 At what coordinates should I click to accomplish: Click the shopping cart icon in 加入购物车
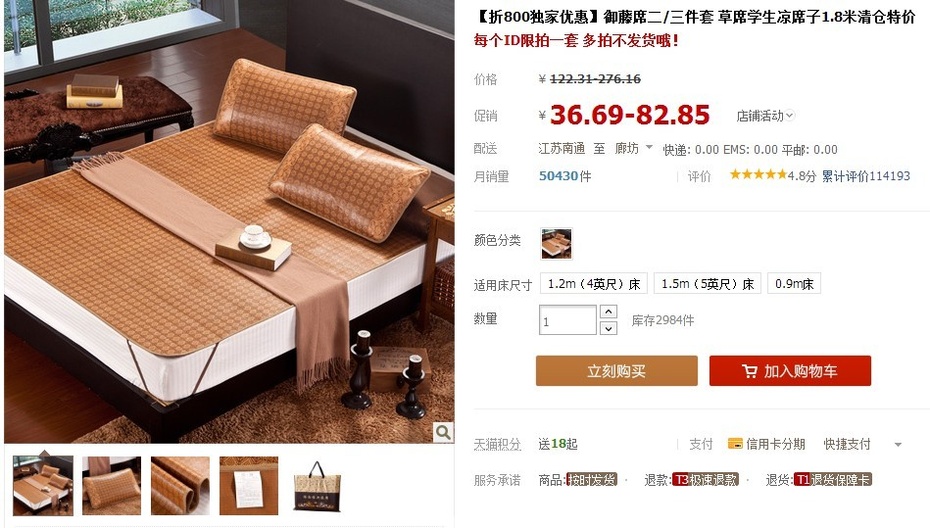point(749,371)
